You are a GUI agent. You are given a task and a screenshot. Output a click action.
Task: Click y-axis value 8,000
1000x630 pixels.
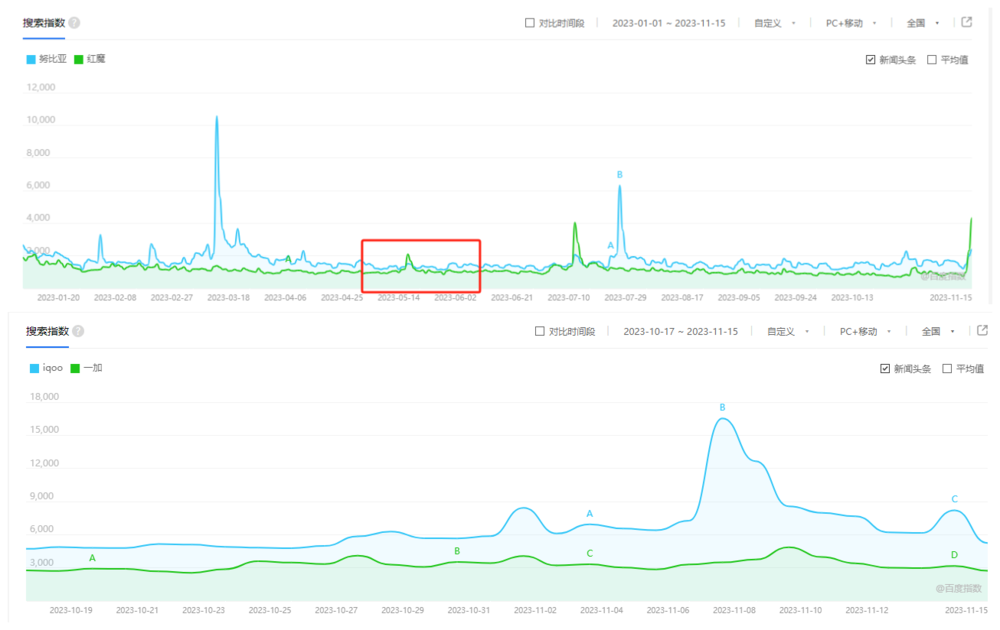[x=38, y=153]
